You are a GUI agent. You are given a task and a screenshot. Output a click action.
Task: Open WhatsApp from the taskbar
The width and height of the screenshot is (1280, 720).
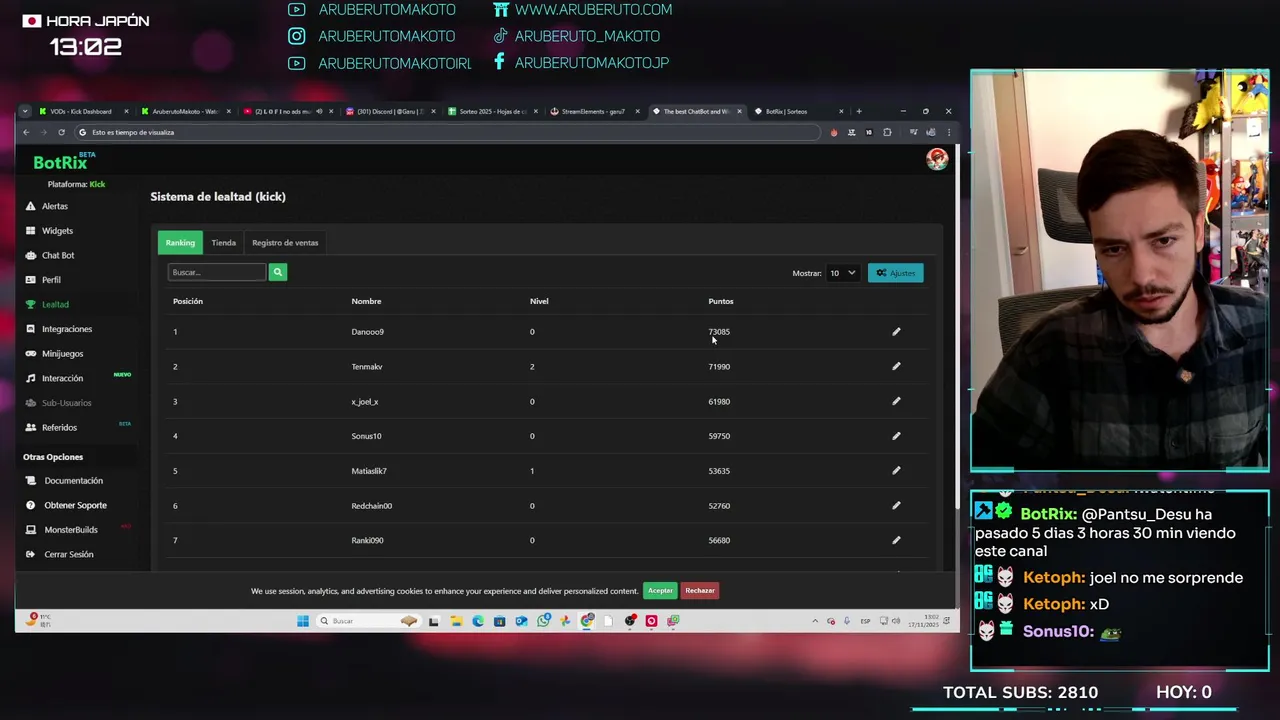point(543,621)
